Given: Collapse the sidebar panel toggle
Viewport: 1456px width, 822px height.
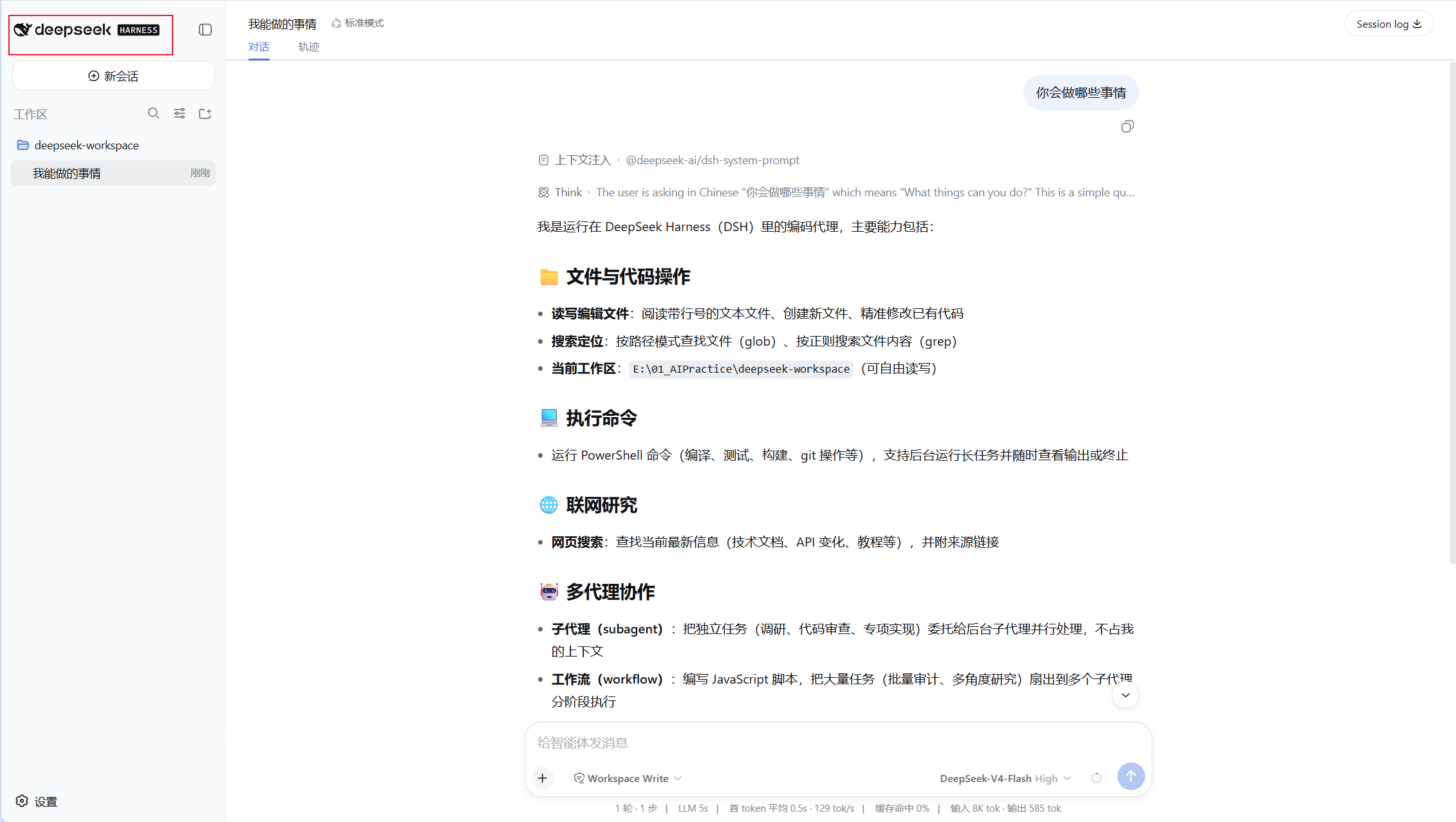Looking at the screenshot, I should [x=205, y=30].
